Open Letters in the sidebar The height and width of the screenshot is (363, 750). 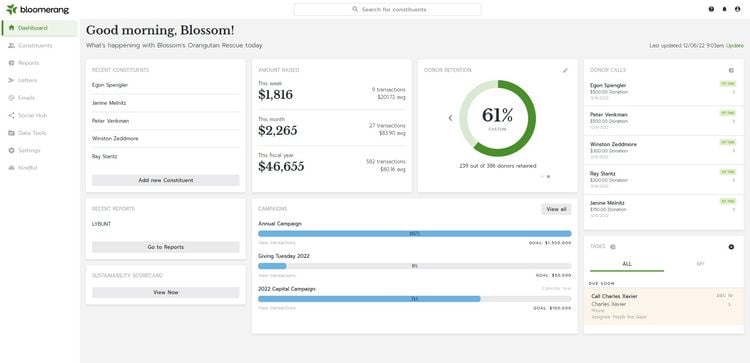click(39, 80)
